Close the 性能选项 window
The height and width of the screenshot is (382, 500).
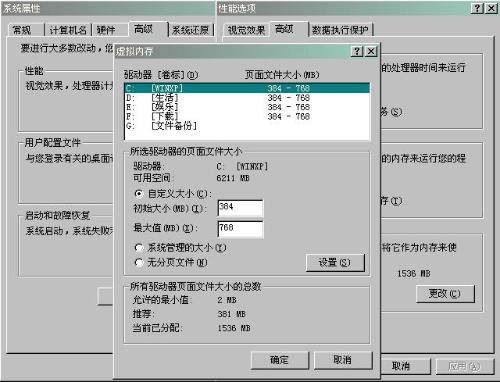(491, 8)
